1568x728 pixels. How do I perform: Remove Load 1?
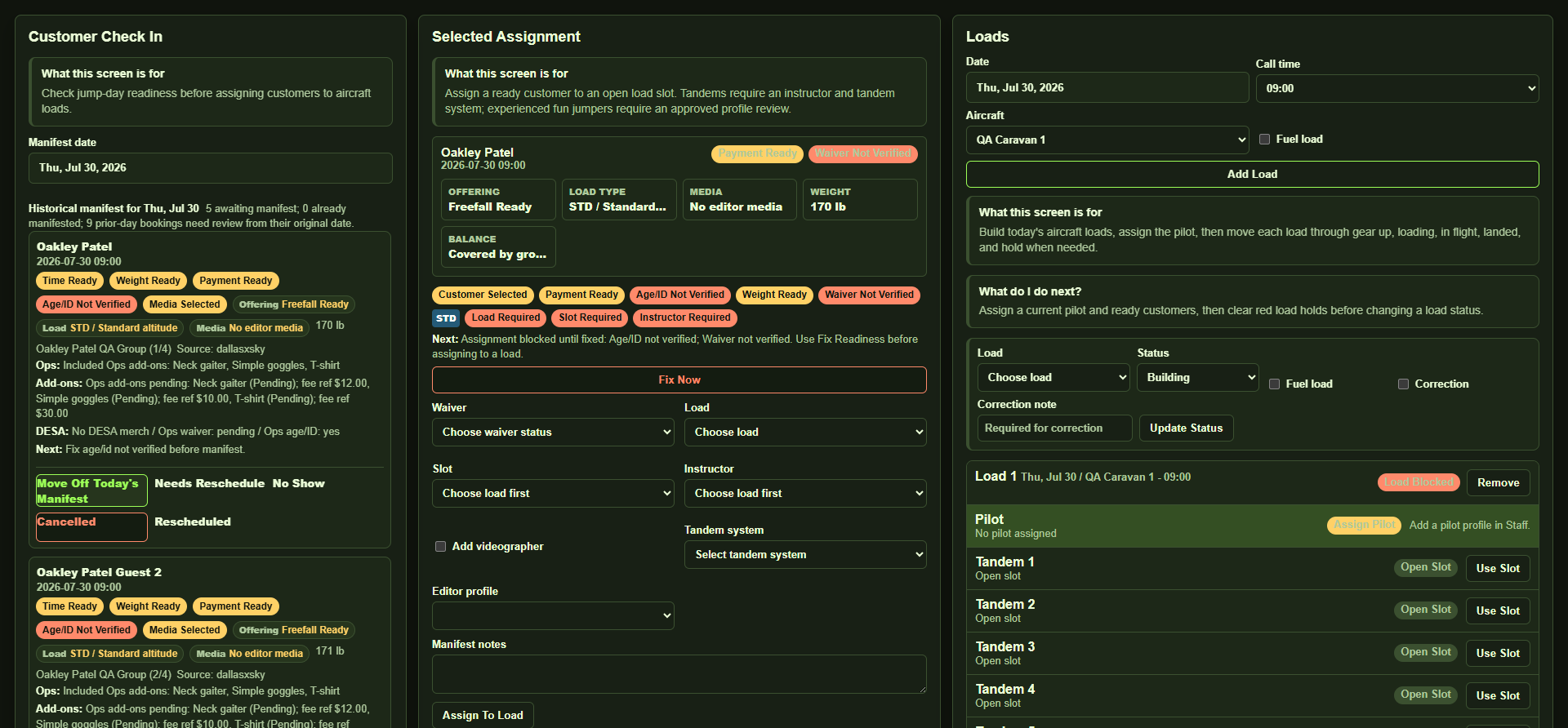click(1499, 482)
